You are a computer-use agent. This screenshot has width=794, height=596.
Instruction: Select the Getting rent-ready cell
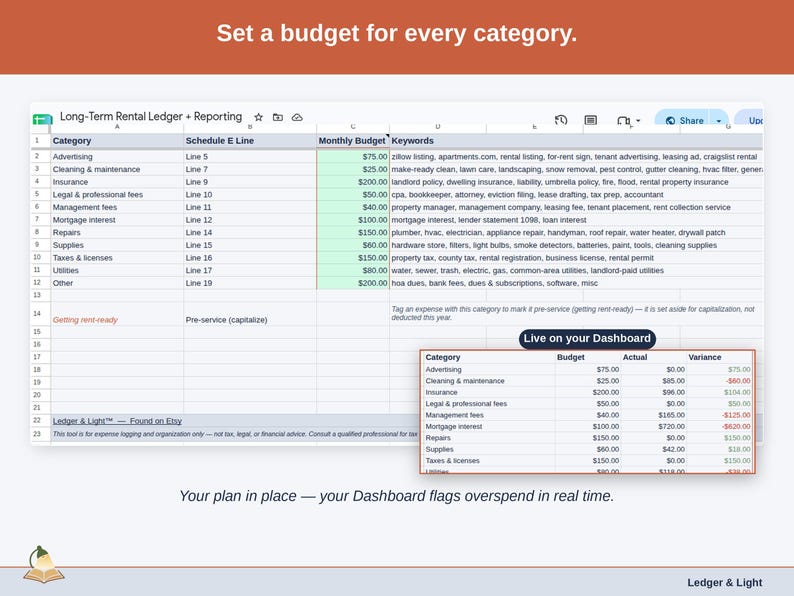[117, 313]
